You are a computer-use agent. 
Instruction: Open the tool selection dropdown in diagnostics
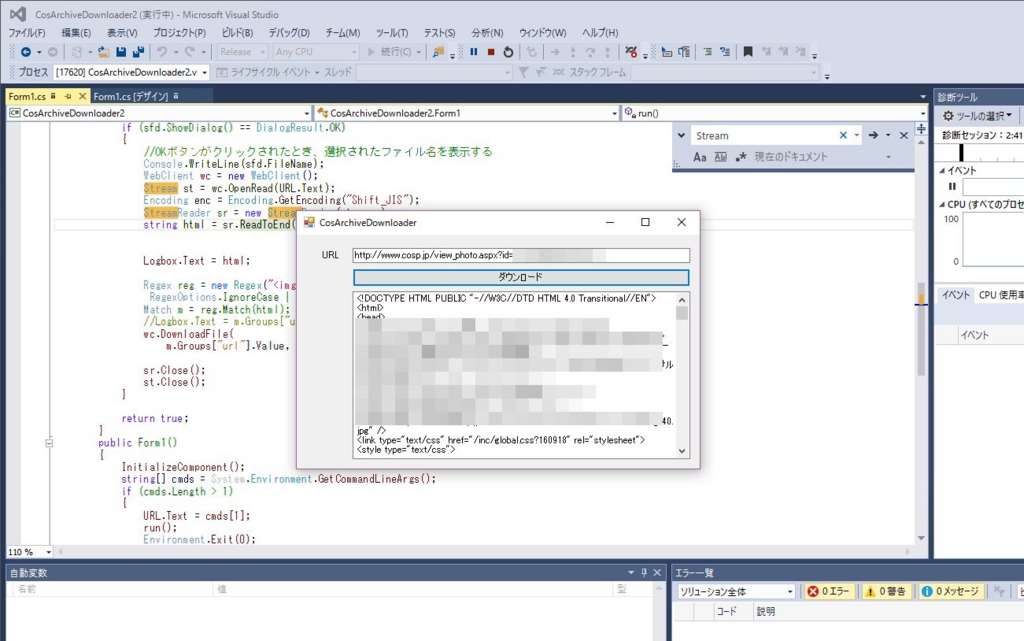977,116
